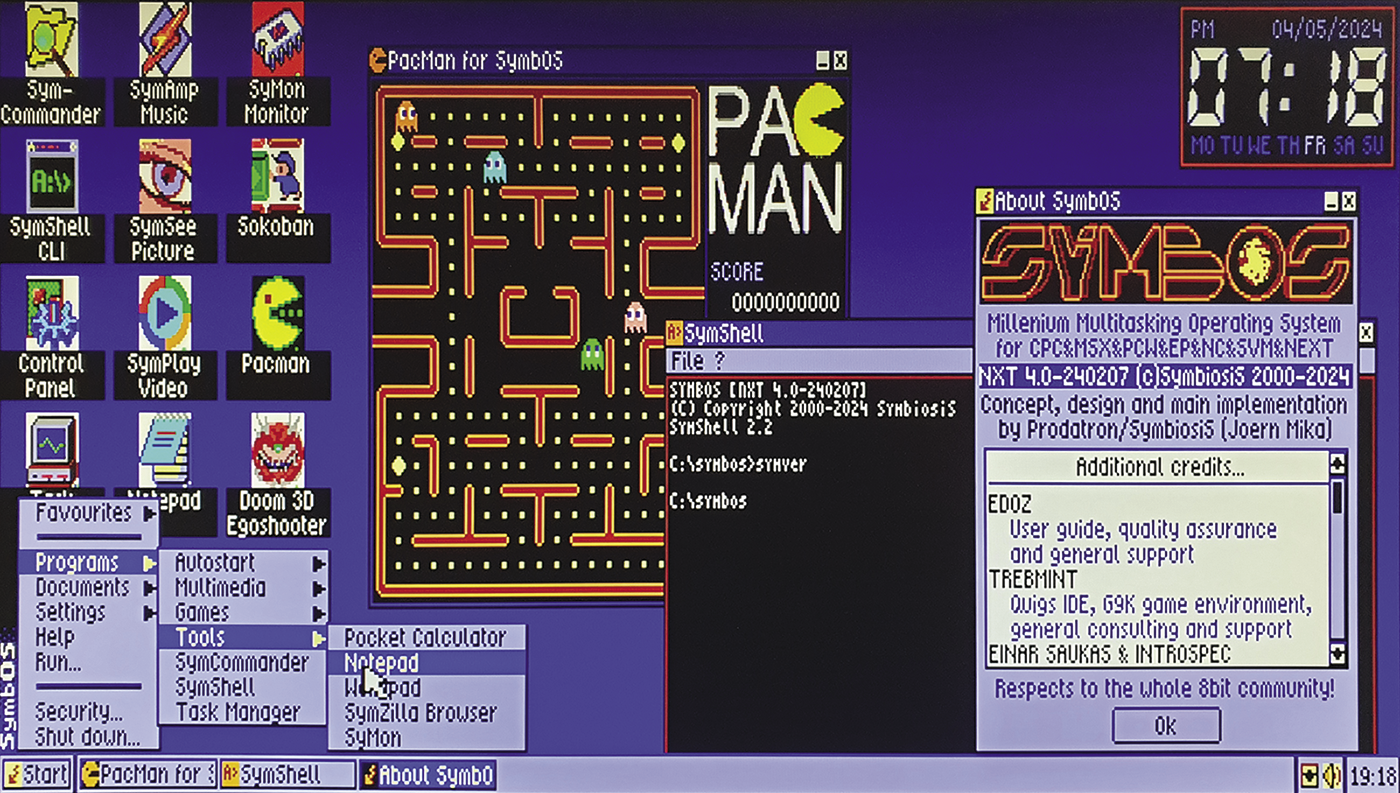Click the SymShell window title bar

pos(818,333)
